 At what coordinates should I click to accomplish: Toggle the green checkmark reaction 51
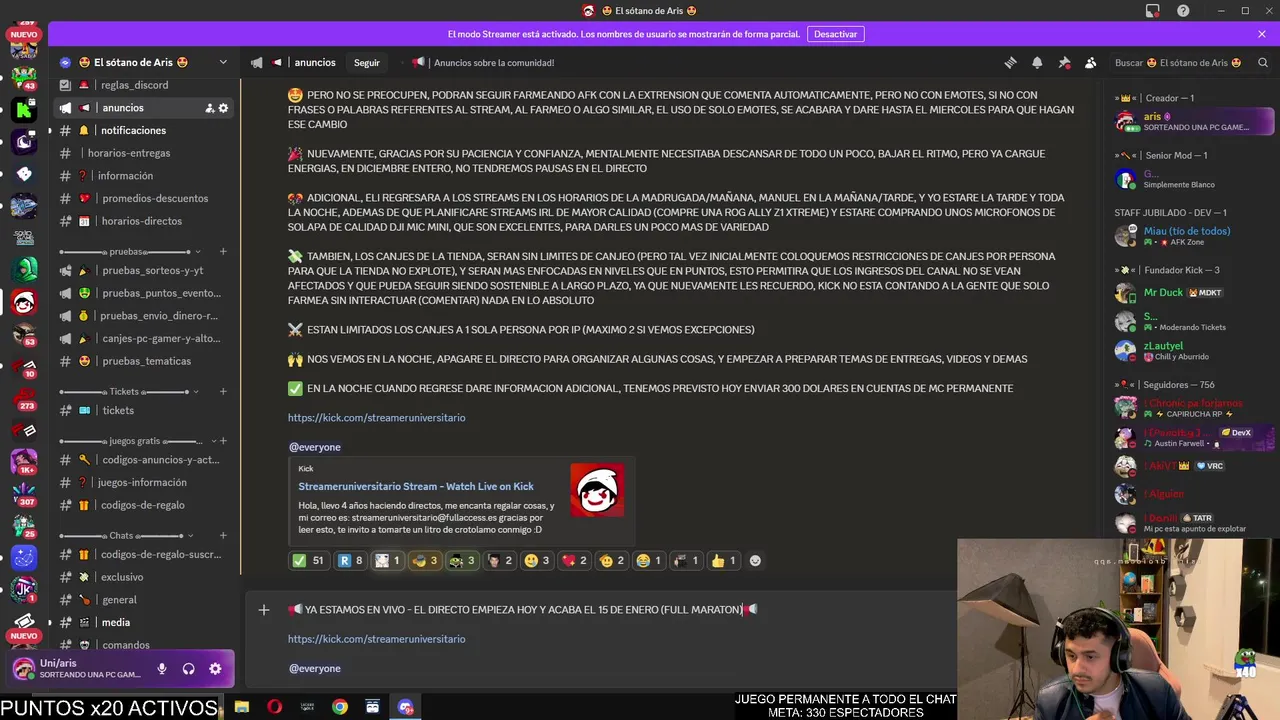308,560
